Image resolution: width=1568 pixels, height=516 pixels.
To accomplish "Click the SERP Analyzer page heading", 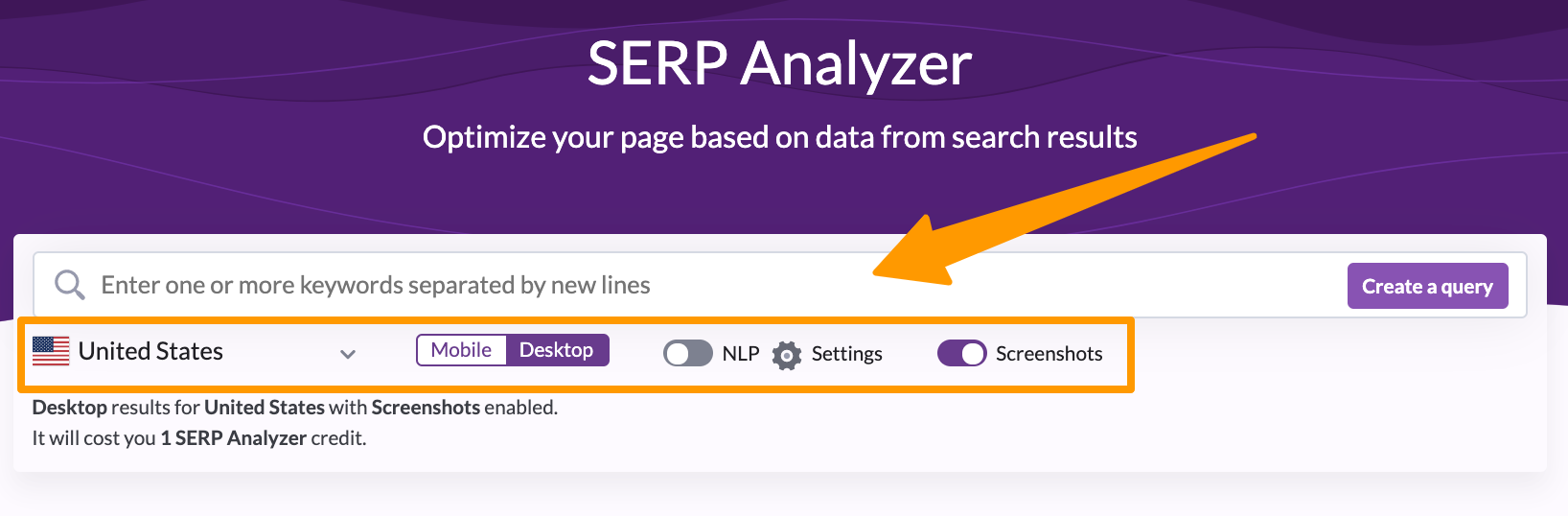I will (x=779, y=63).
